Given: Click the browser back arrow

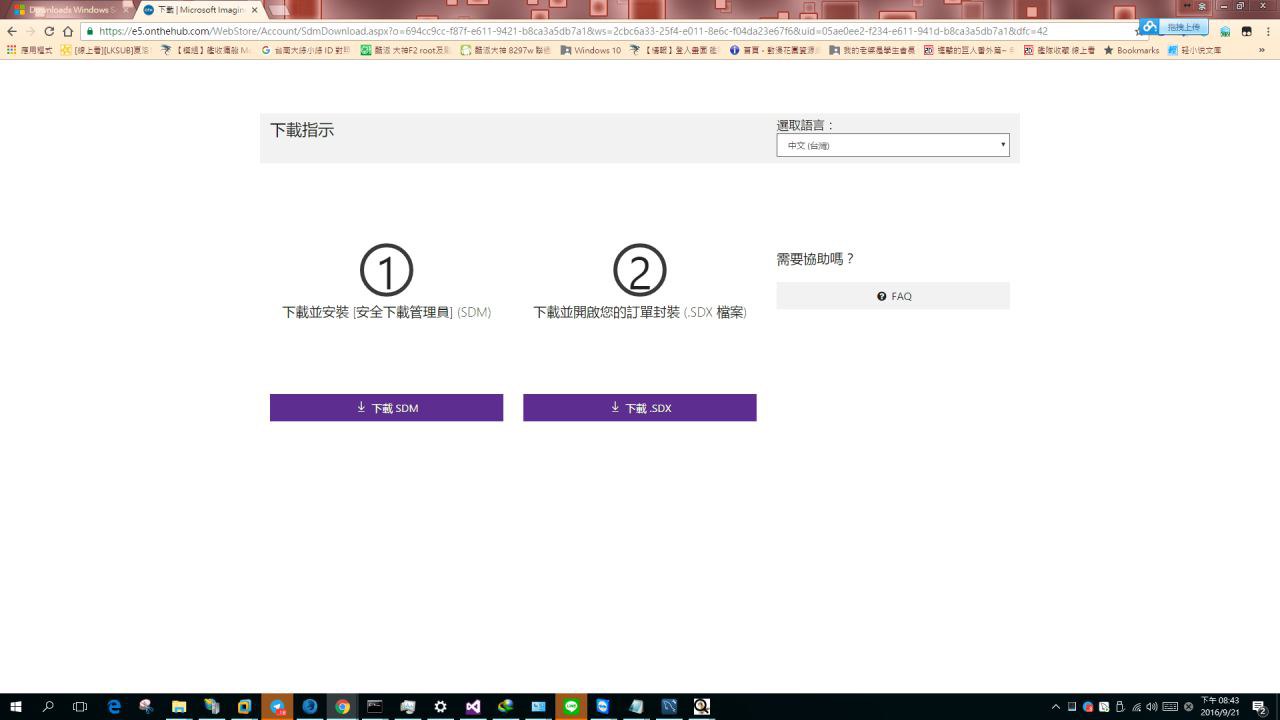Looking at the screenshot, I should [12, 31].
